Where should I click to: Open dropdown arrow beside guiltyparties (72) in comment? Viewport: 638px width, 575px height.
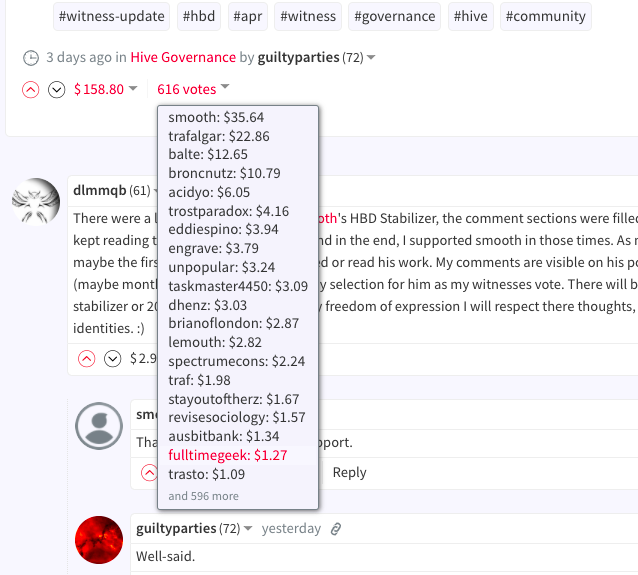(248, 529)
